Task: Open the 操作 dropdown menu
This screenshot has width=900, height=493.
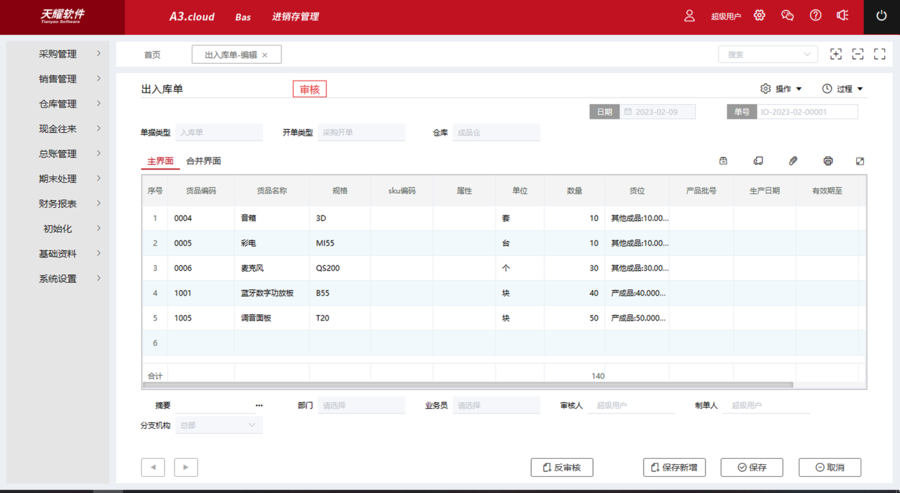Action: tap(782, 89)
